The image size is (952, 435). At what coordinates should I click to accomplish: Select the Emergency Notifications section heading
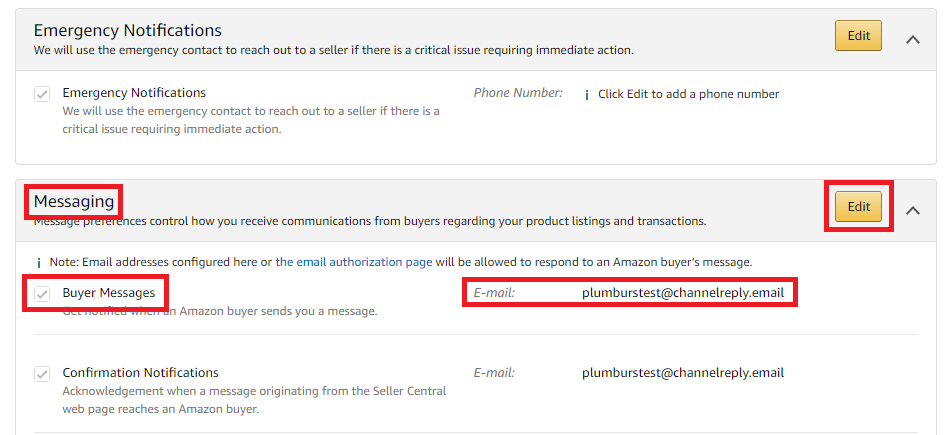pos(128,30)
